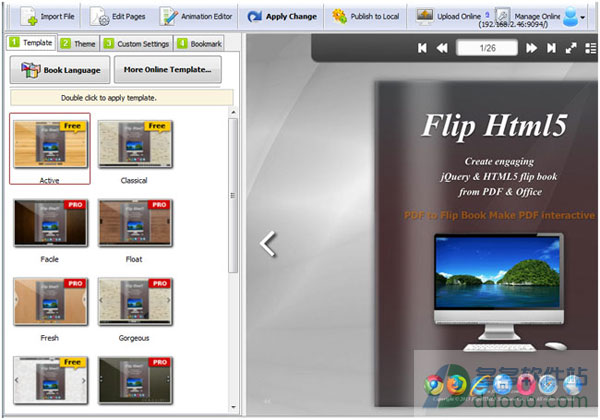Click the Publish to Local gears icon
The image size is (600, 420).
pyautogui.click(x=339, y=16)
